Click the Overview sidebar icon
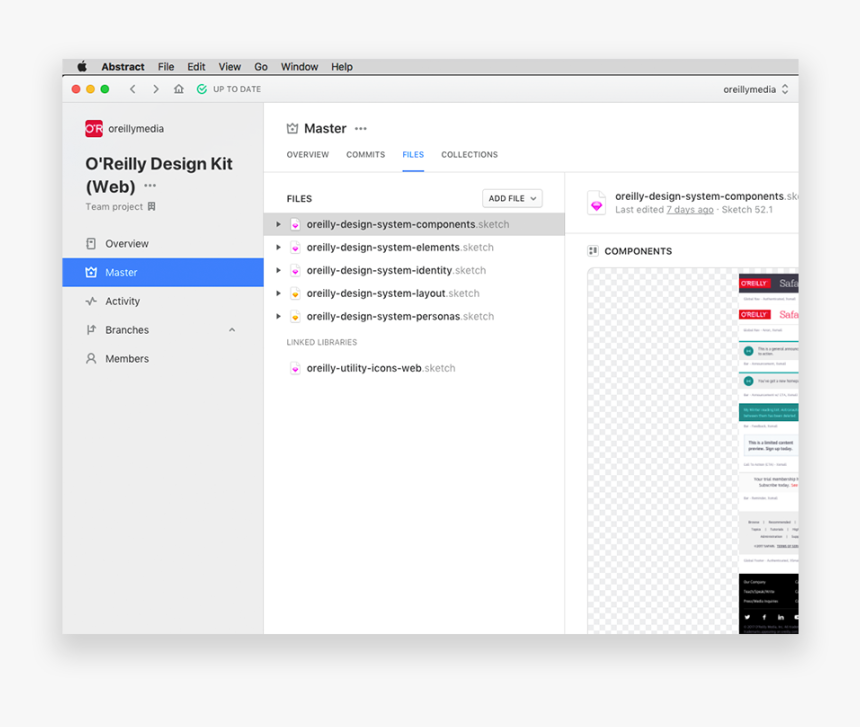The width and height of the screenshot is (860, 727). point(91,243)
